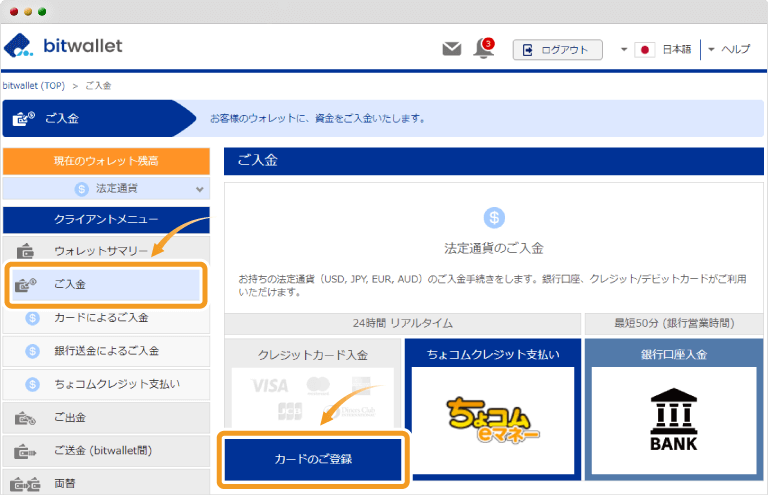Click the BANK building icon
This screenshot has height=495, width=768.
point(674,419)
